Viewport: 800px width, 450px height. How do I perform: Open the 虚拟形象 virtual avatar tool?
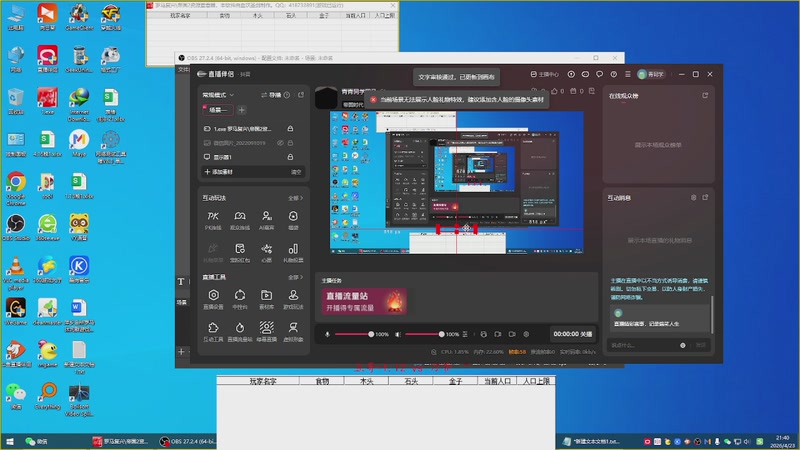point(293,331)
